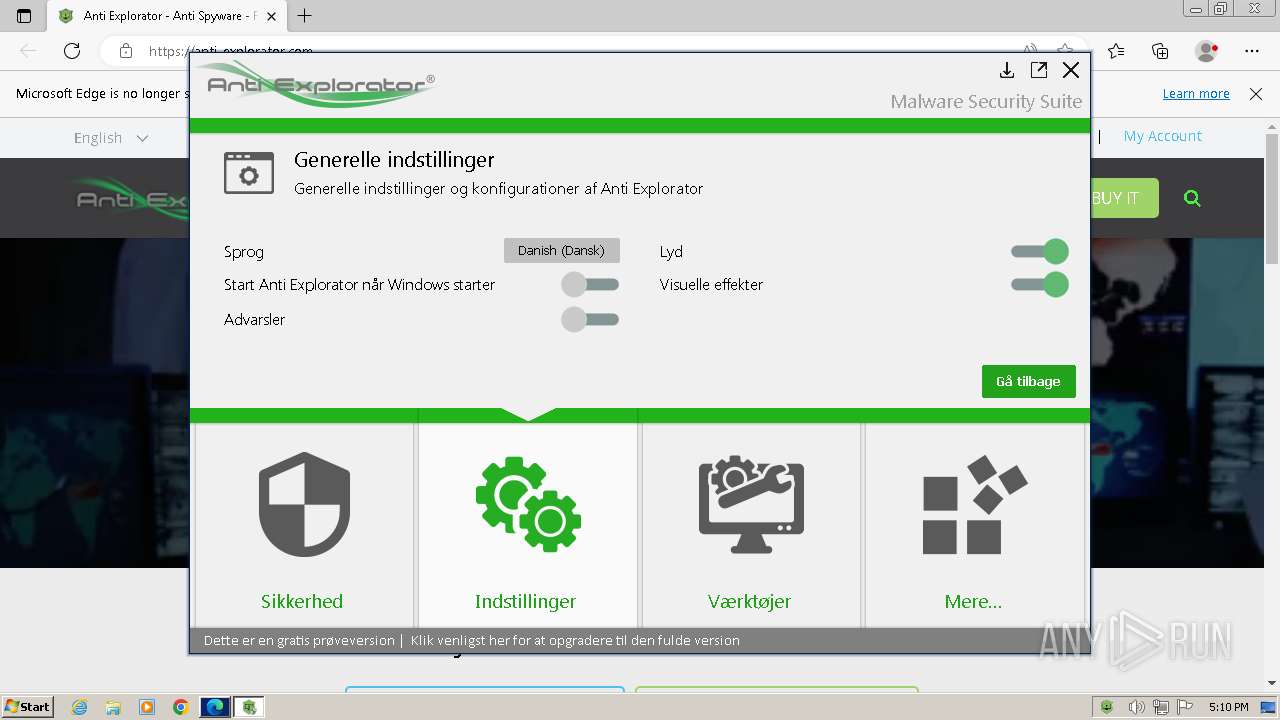The height and width of the screenshot is (720, 1280).
Task: Click the site lock icon in address bar
Action: pos(125,51)
